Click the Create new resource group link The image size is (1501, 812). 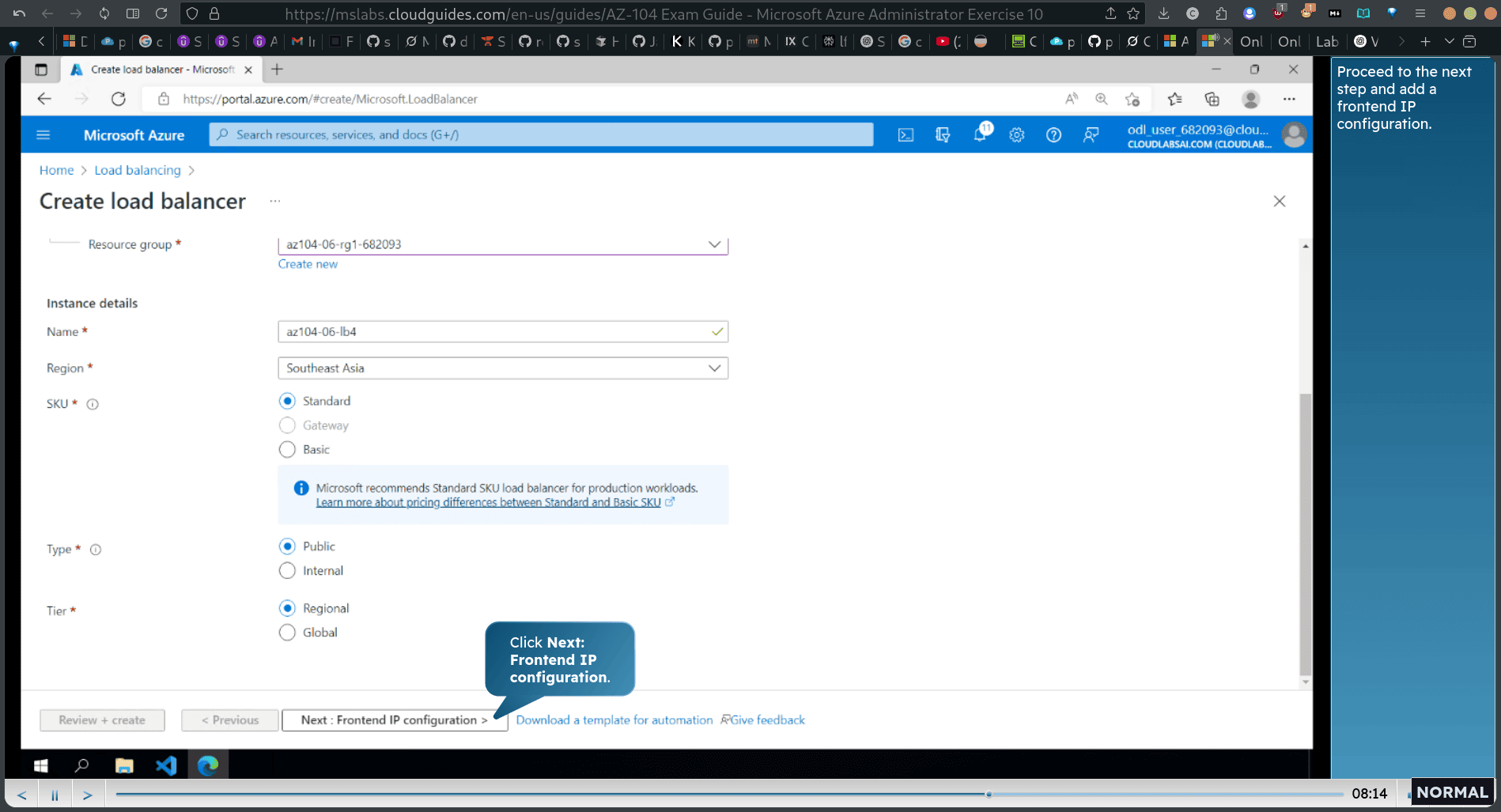click(x=308, y=264)
